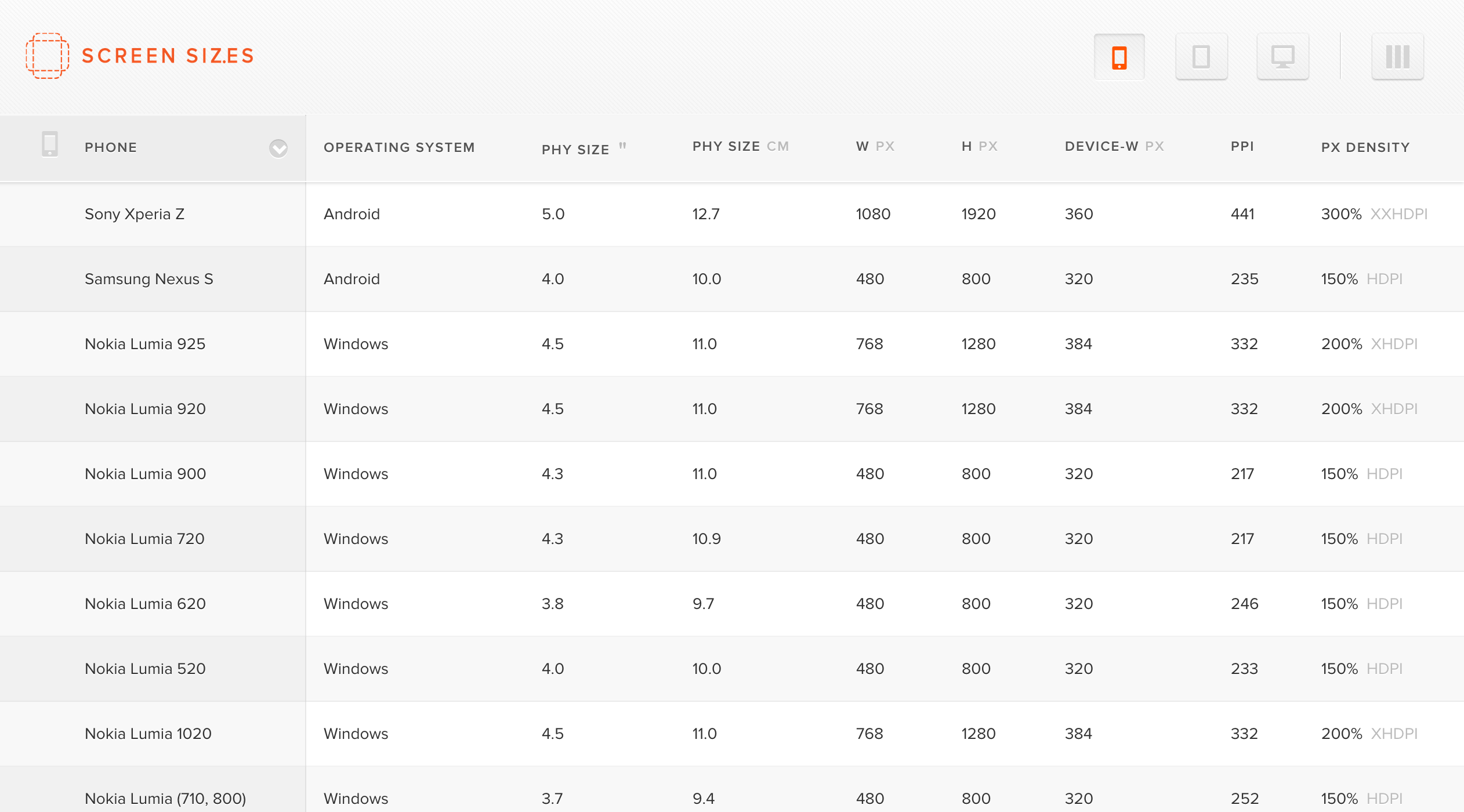1464x812 pixels.
Task: Click the 1080 width value for Sony Xperia Z
Action: pyautogui.click(x=873, y=214)
